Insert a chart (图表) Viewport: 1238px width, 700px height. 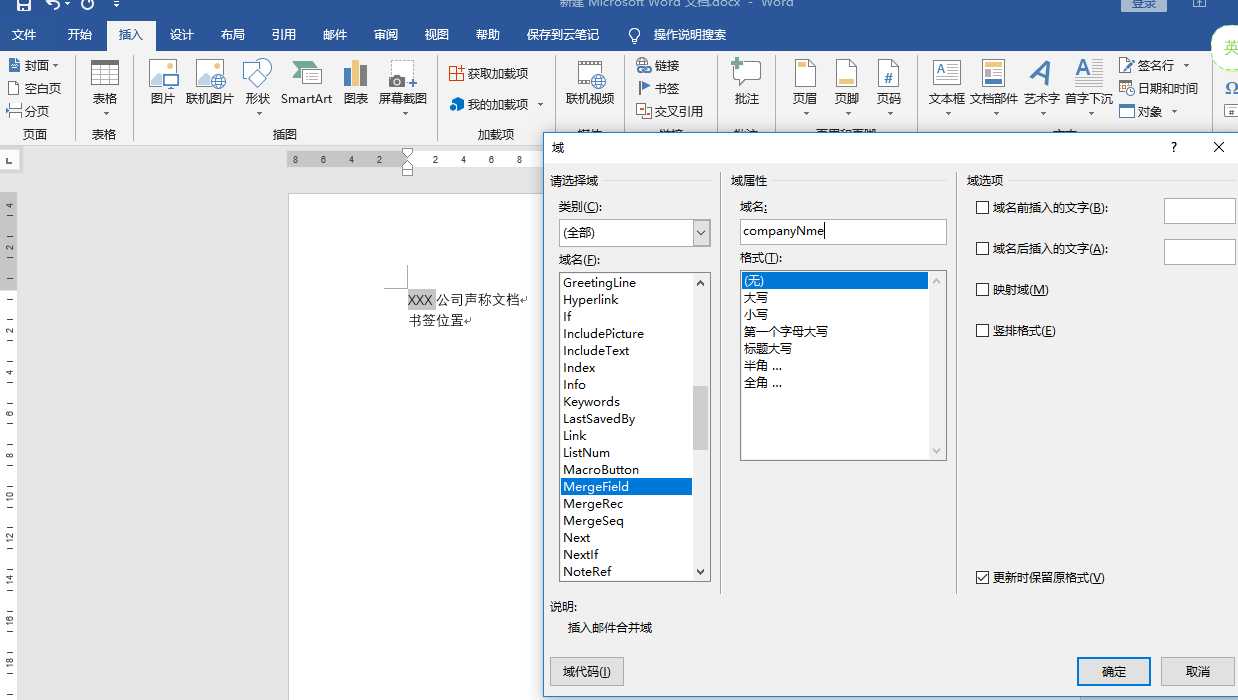point(355,83)
